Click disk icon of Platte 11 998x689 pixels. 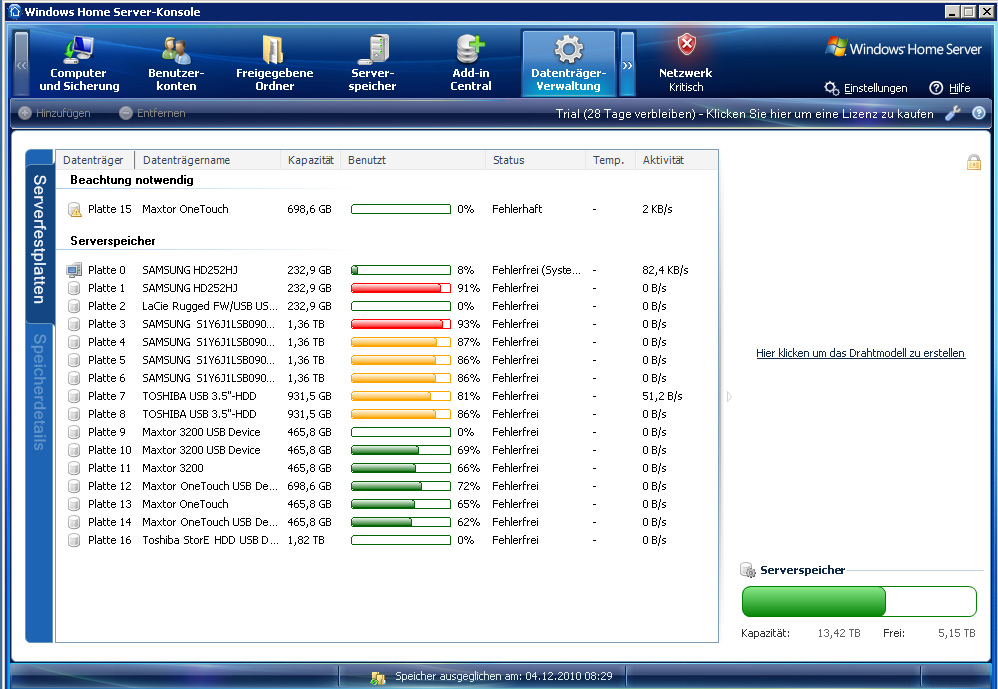click(74, 468)
